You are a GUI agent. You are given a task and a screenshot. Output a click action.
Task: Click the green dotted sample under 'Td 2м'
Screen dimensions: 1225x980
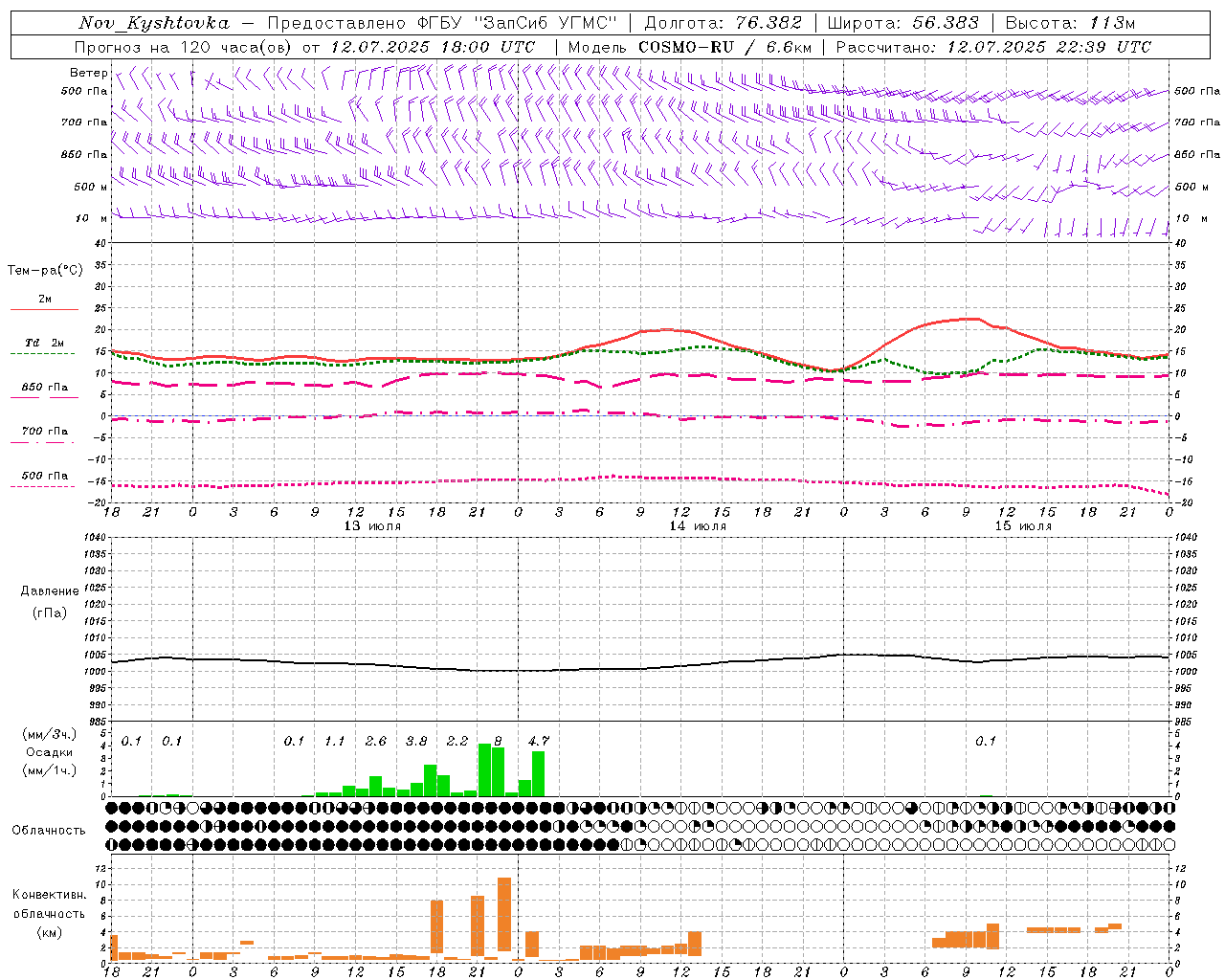click(x=42, y=354)
